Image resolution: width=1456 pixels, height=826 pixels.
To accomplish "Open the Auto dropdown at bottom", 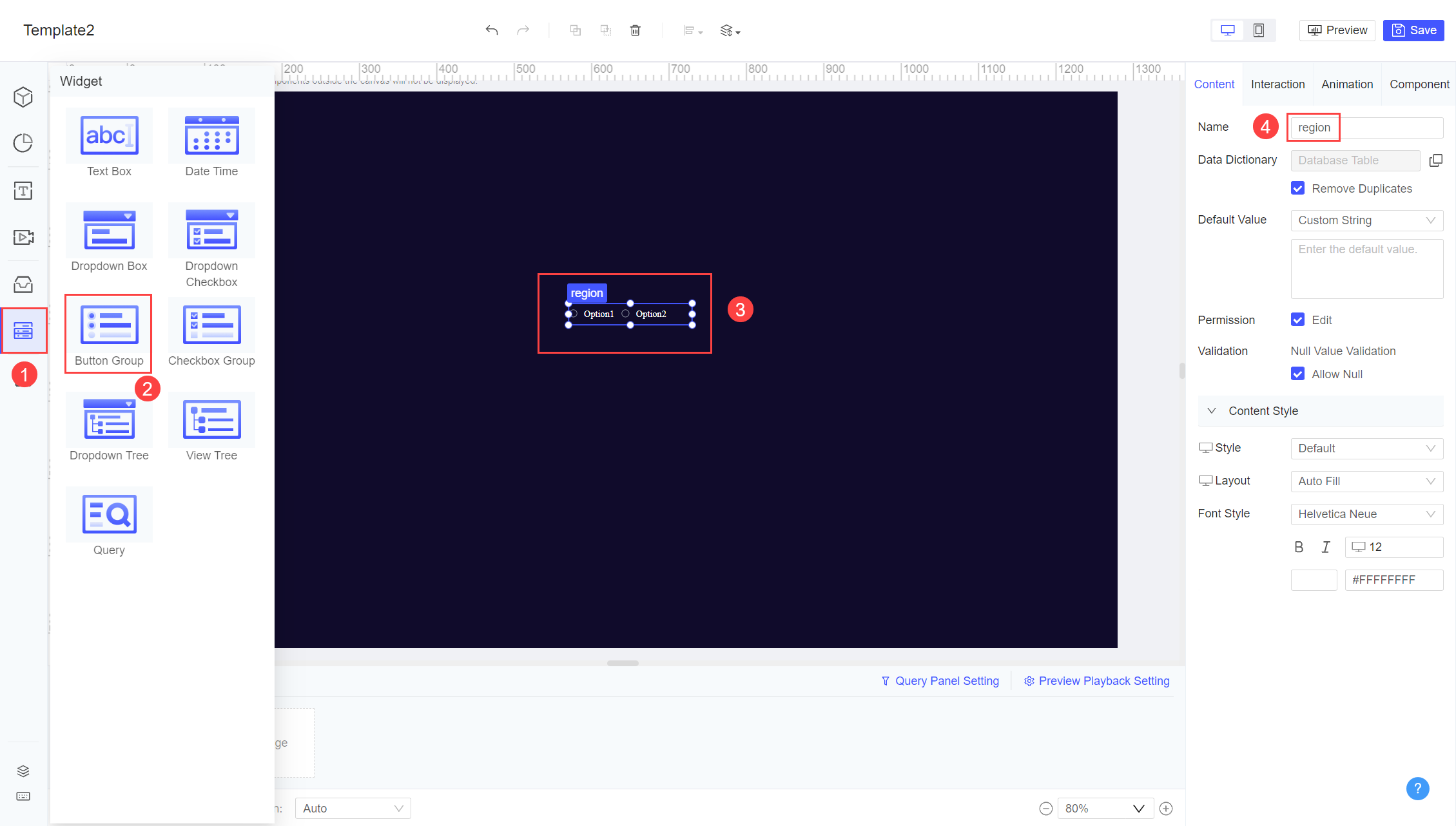I will tap(353, 809).
